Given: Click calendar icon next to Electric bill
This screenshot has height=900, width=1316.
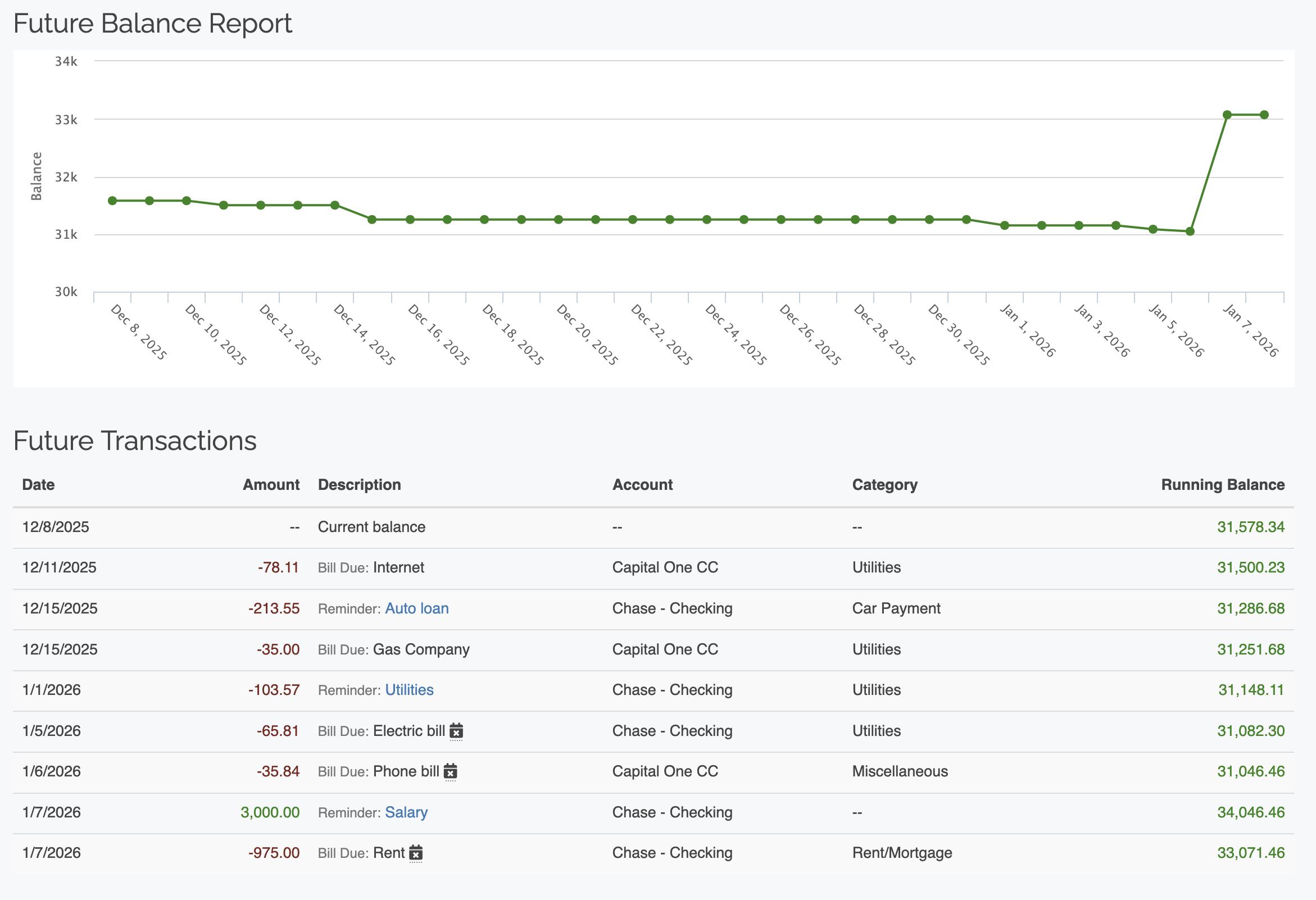Looking at the screenshot, I should click(456, 731).
